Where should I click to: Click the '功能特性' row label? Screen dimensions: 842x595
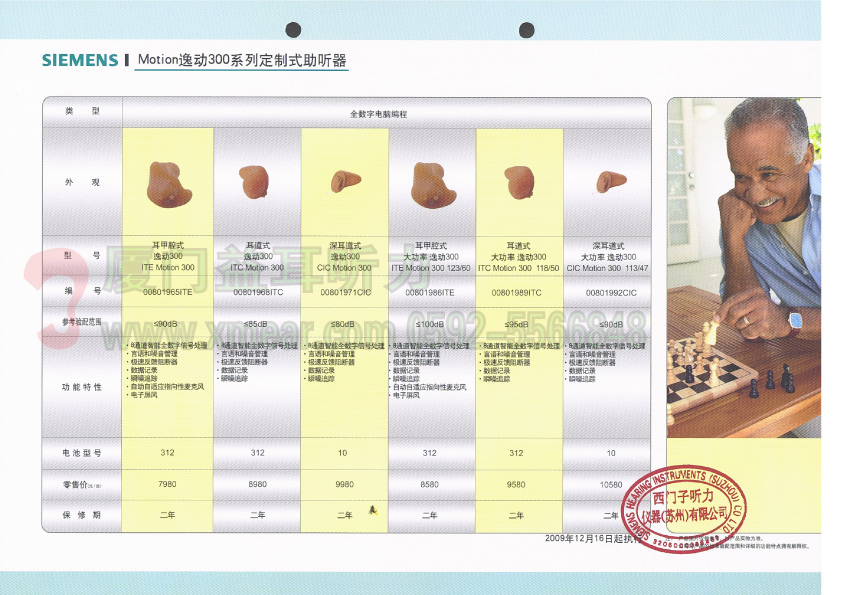[x=82, y=387]
